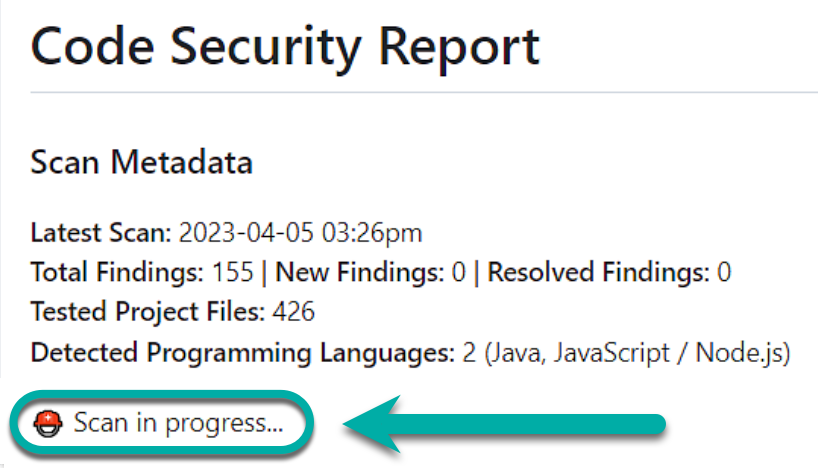Click the zero after Resolved Findings
Screen dimensions: 818x470
(723, 273)
